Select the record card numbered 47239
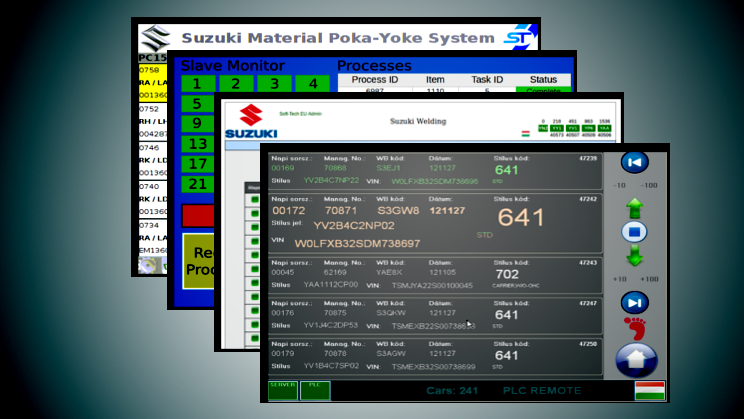Screen dimensions: 744x419 coord(435,171)
